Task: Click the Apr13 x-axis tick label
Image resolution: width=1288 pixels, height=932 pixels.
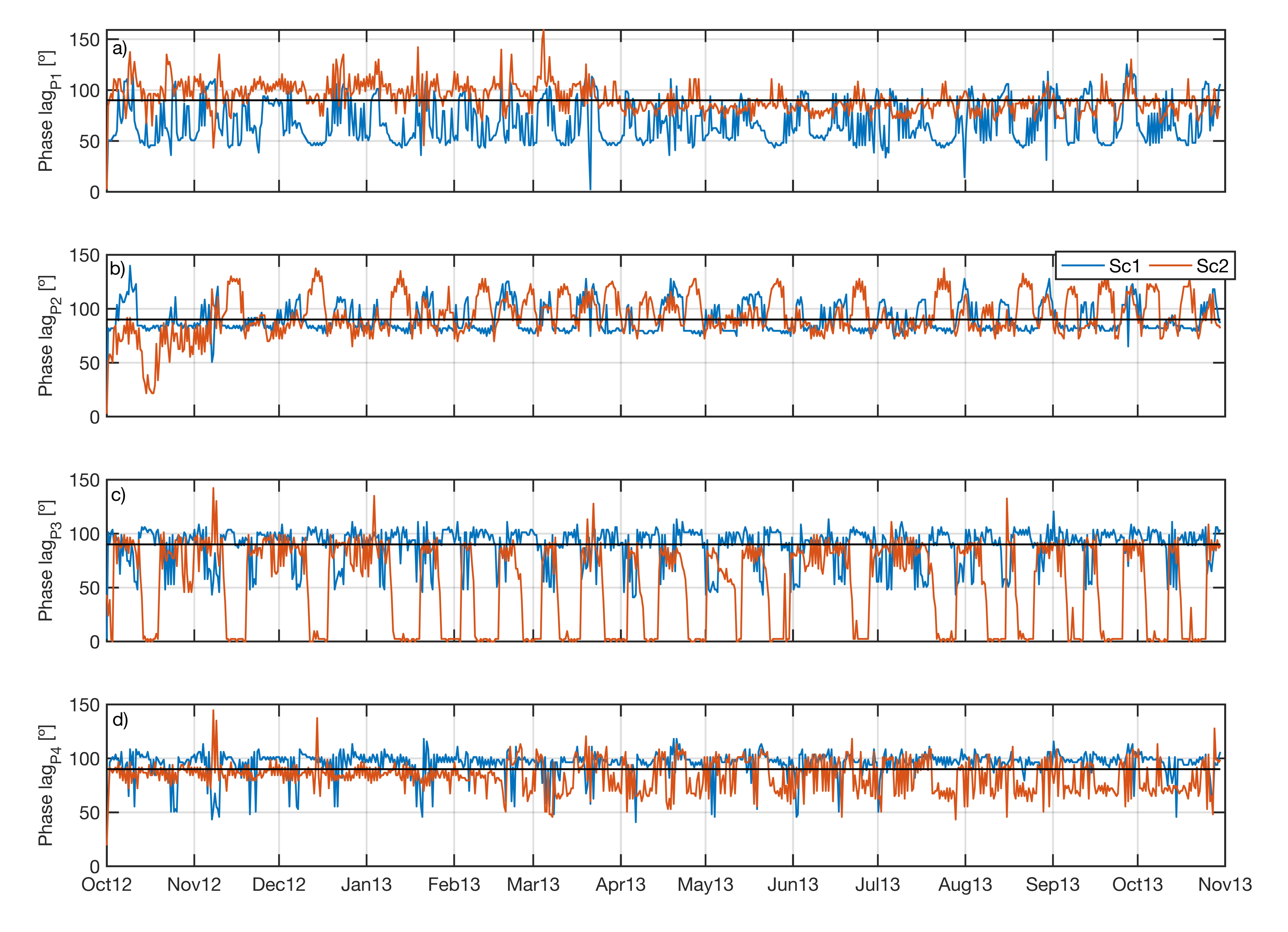Action: (621, 885)
